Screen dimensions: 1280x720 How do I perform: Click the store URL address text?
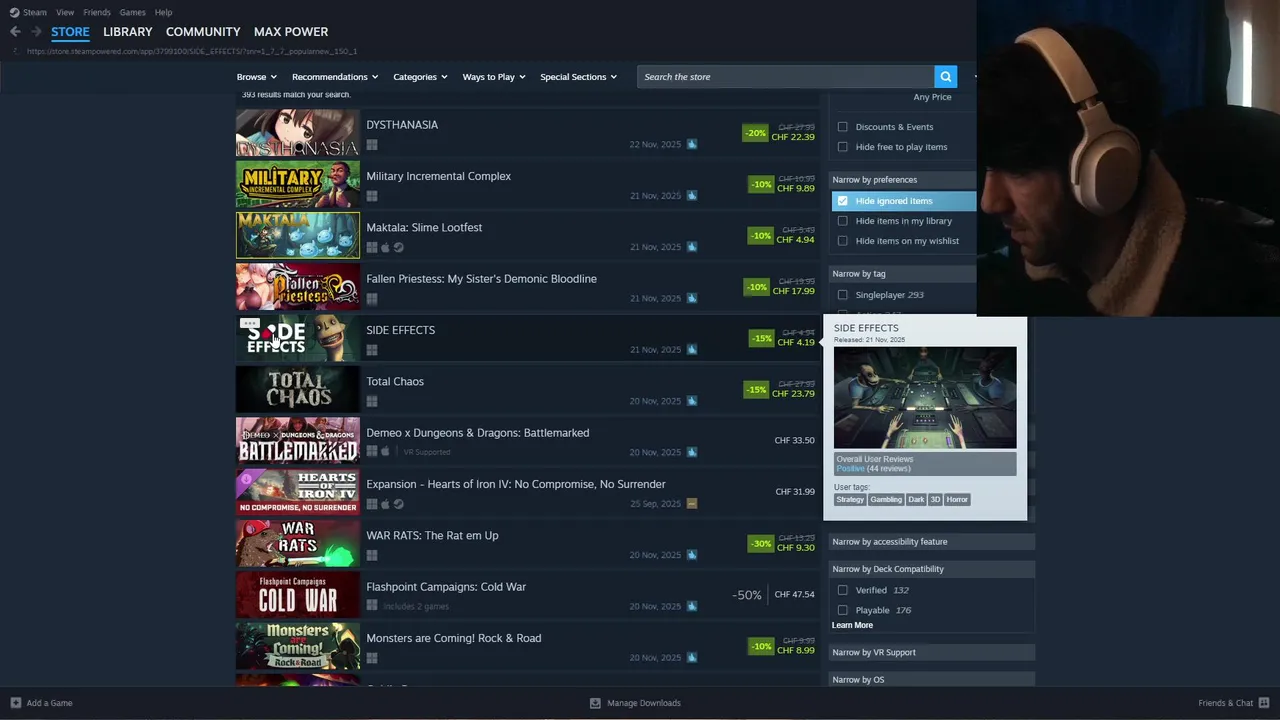click(192, 51)
